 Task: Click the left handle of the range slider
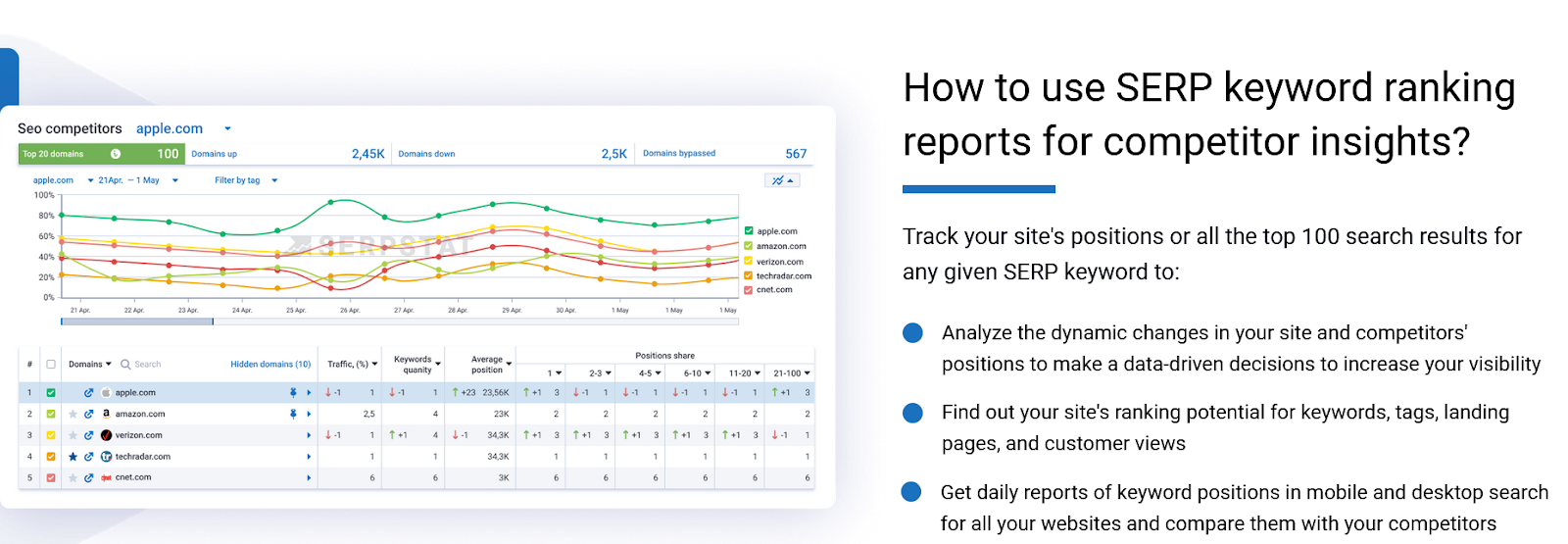(62, 321)
